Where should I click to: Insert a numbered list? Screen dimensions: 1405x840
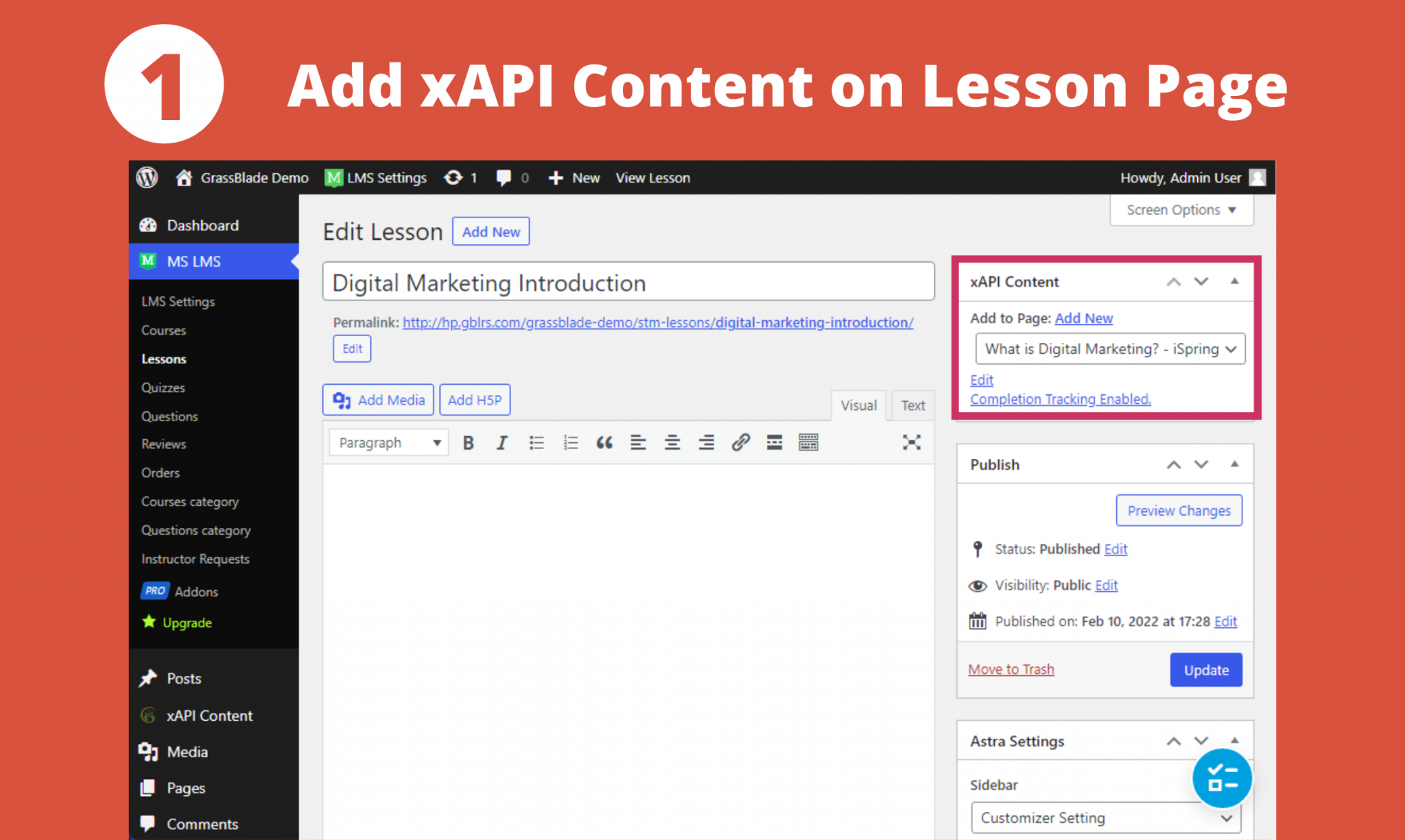coord(570,442)
